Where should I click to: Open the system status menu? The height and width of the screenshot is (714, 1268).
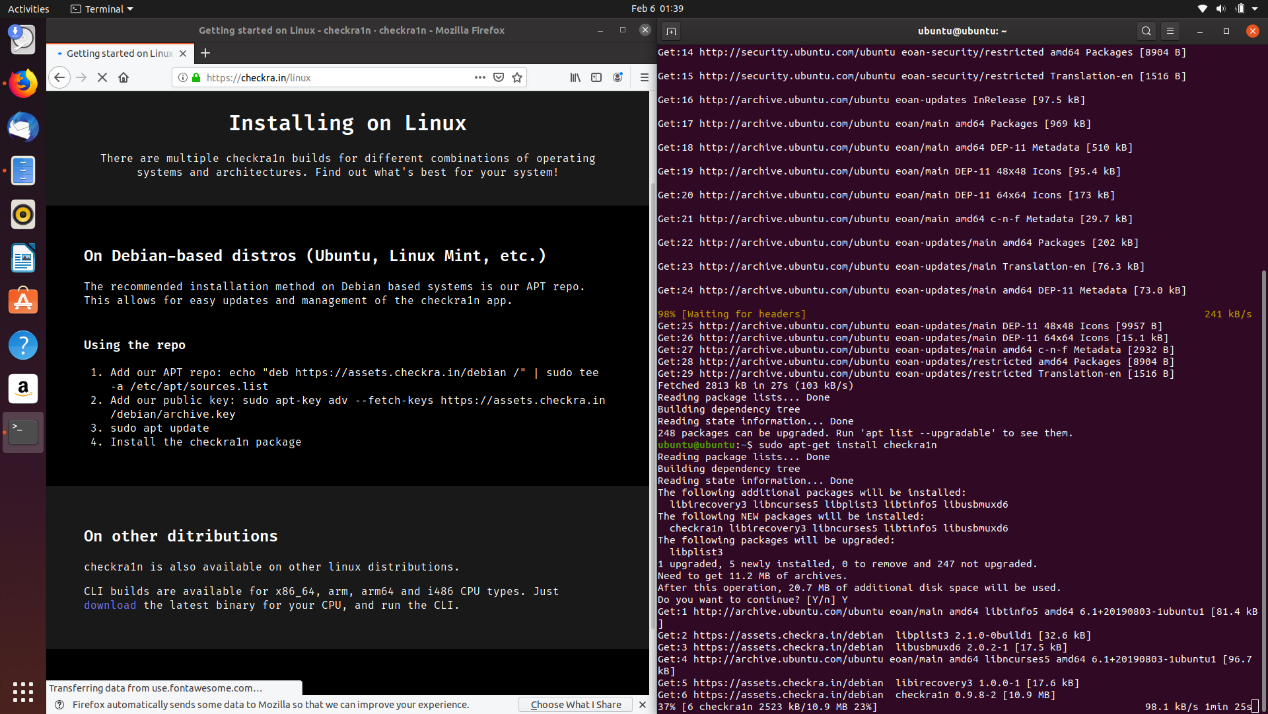coord(1226,8)
